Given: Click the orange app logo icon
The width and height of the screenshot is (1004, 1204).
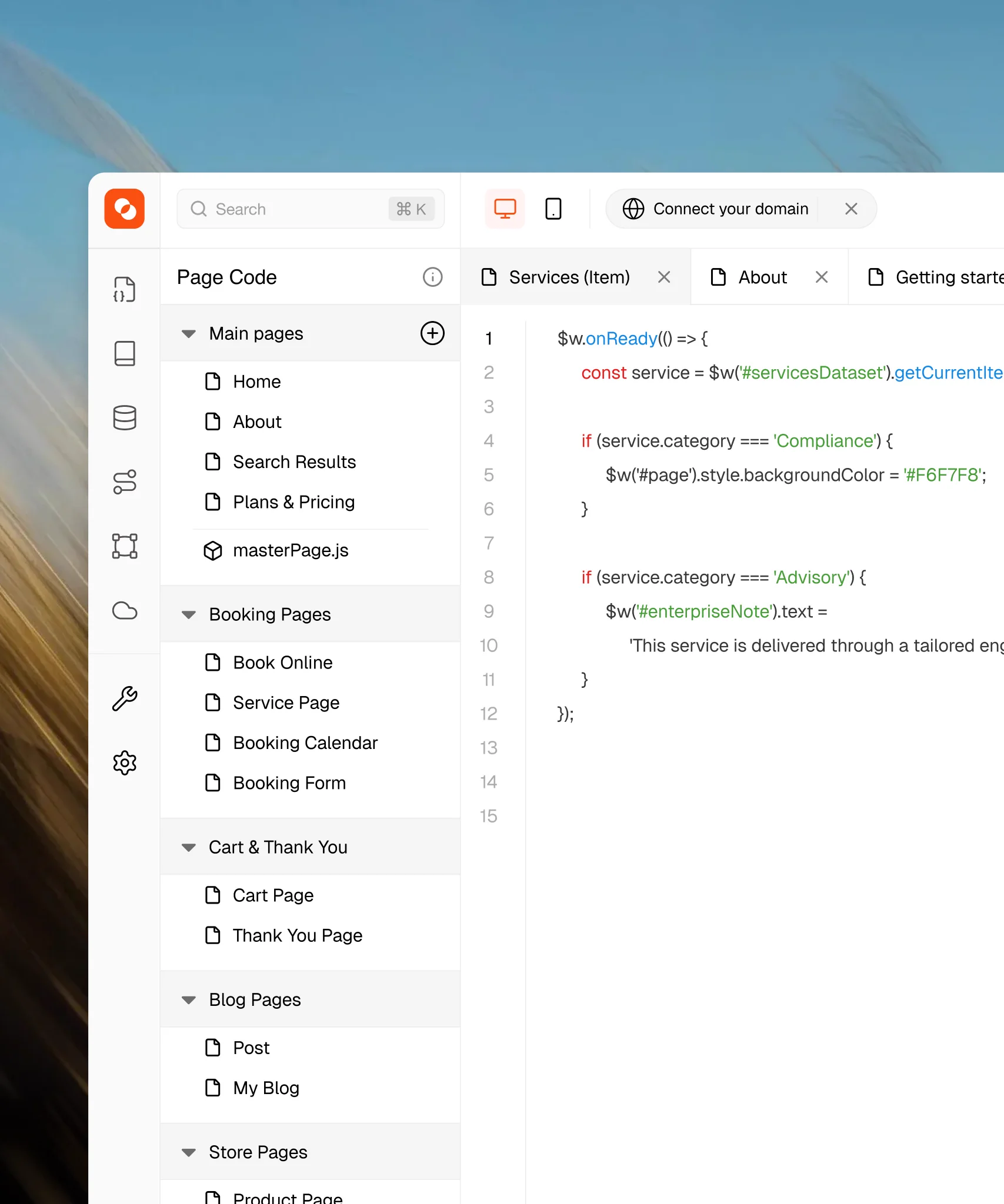Looking at the screenshot, I should pyautogui.click(x=124, y=209).
